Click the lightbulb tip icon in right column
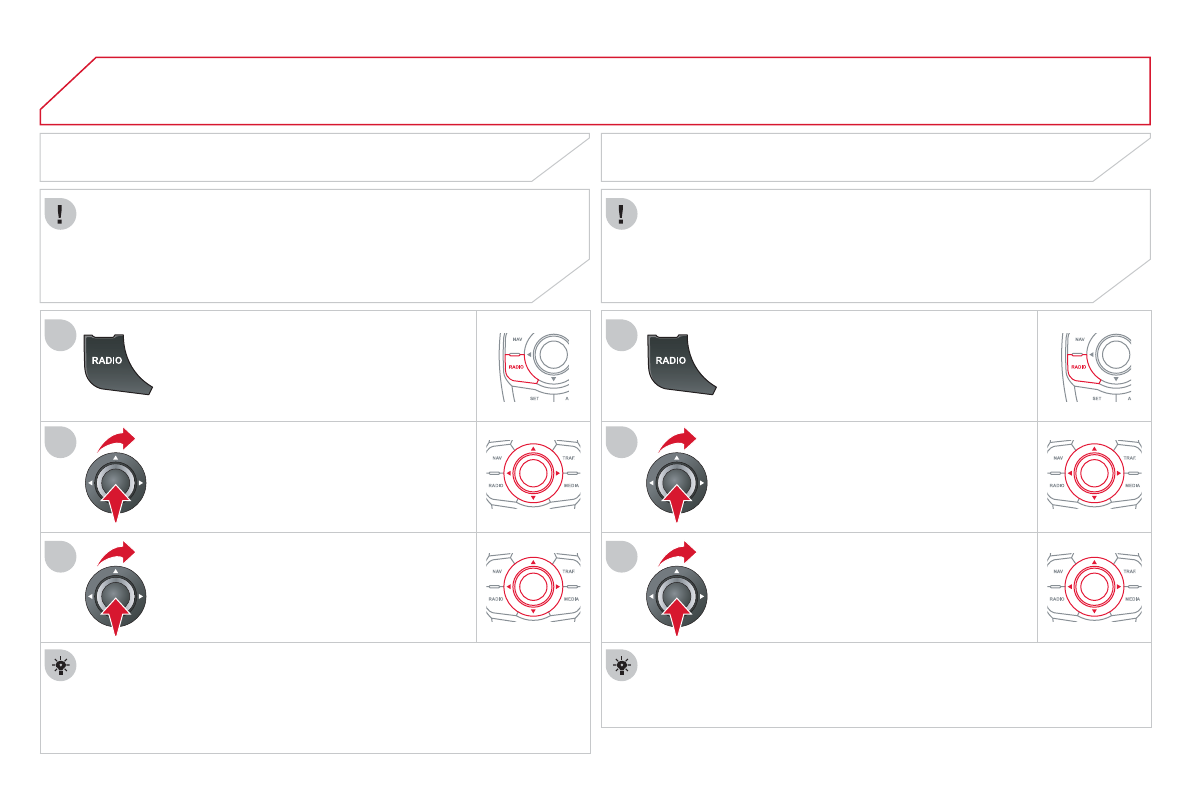 pos(624,665)
